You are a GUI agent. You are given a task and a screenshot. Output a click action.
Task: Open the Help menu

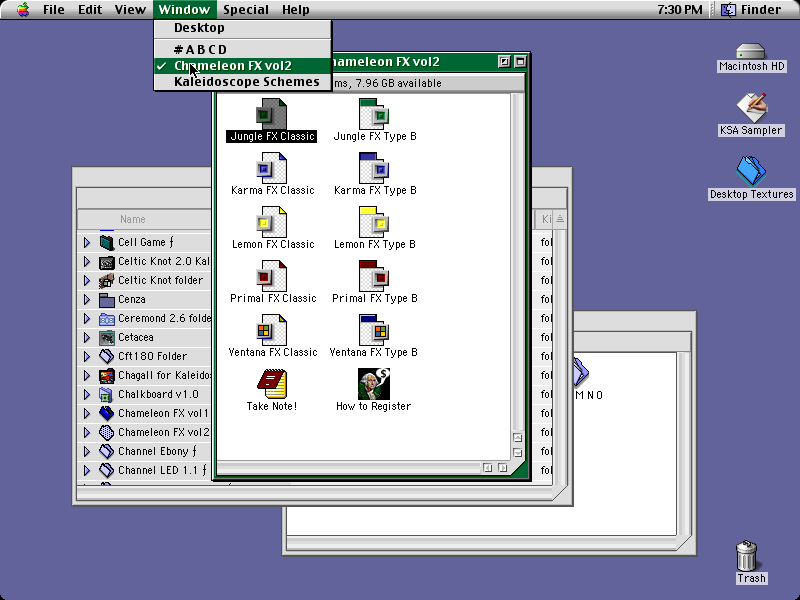[x=295, y=9]
